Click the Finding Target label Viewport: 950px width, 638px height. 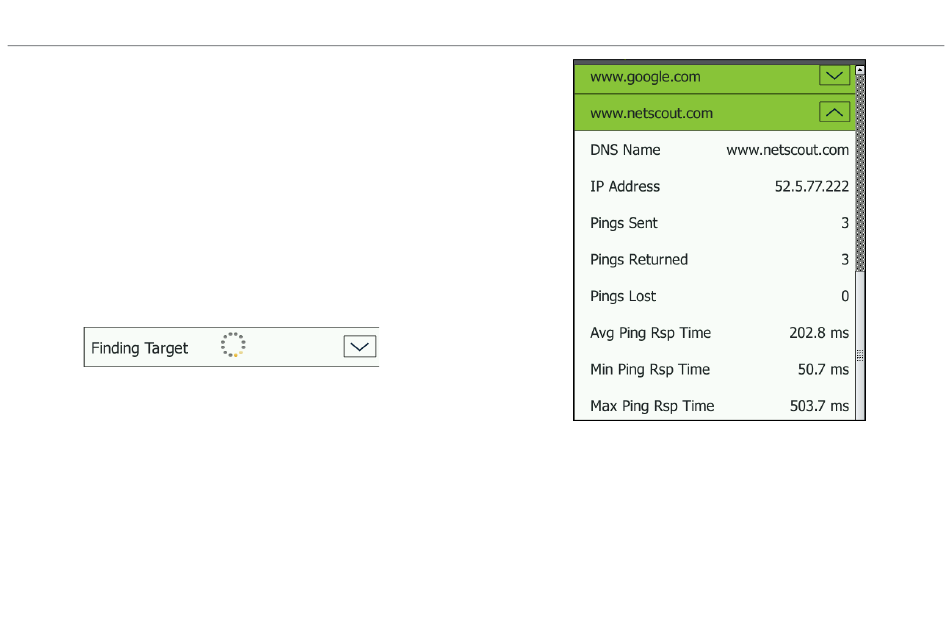coord(139,348)
